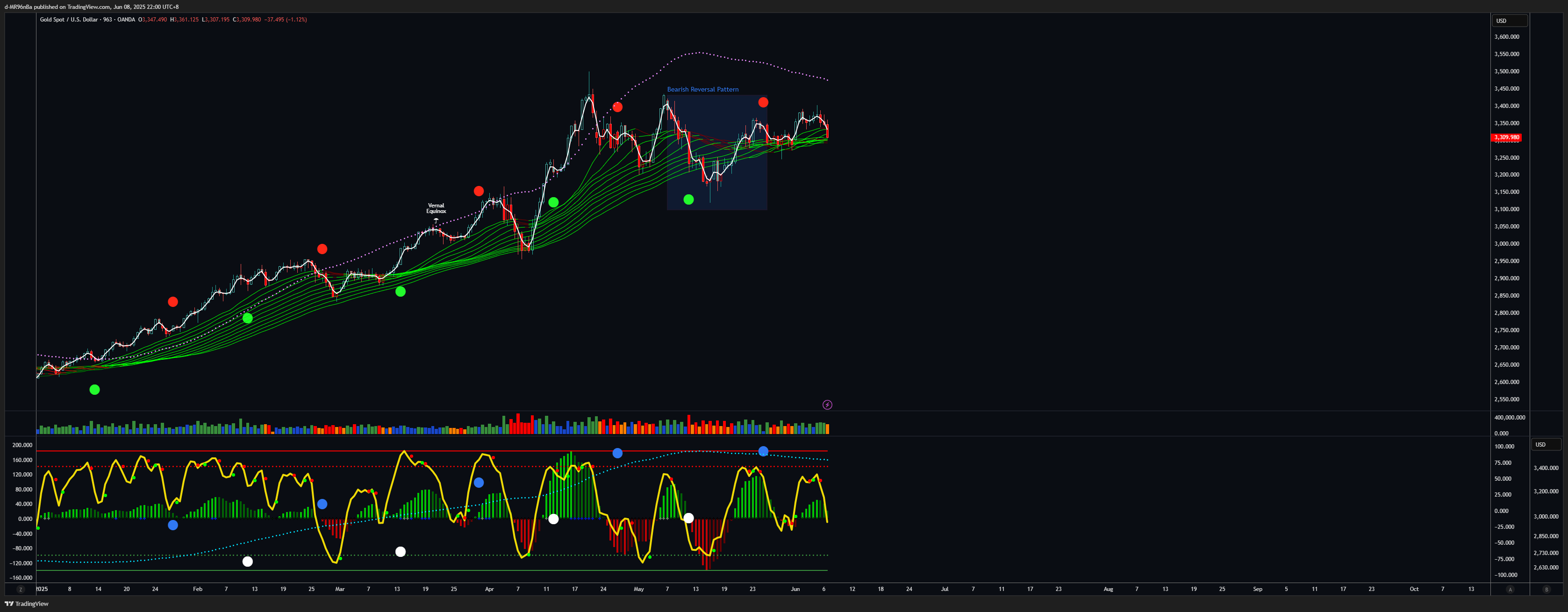Click the 2,550.000 price axis label

click(1506, 400)
